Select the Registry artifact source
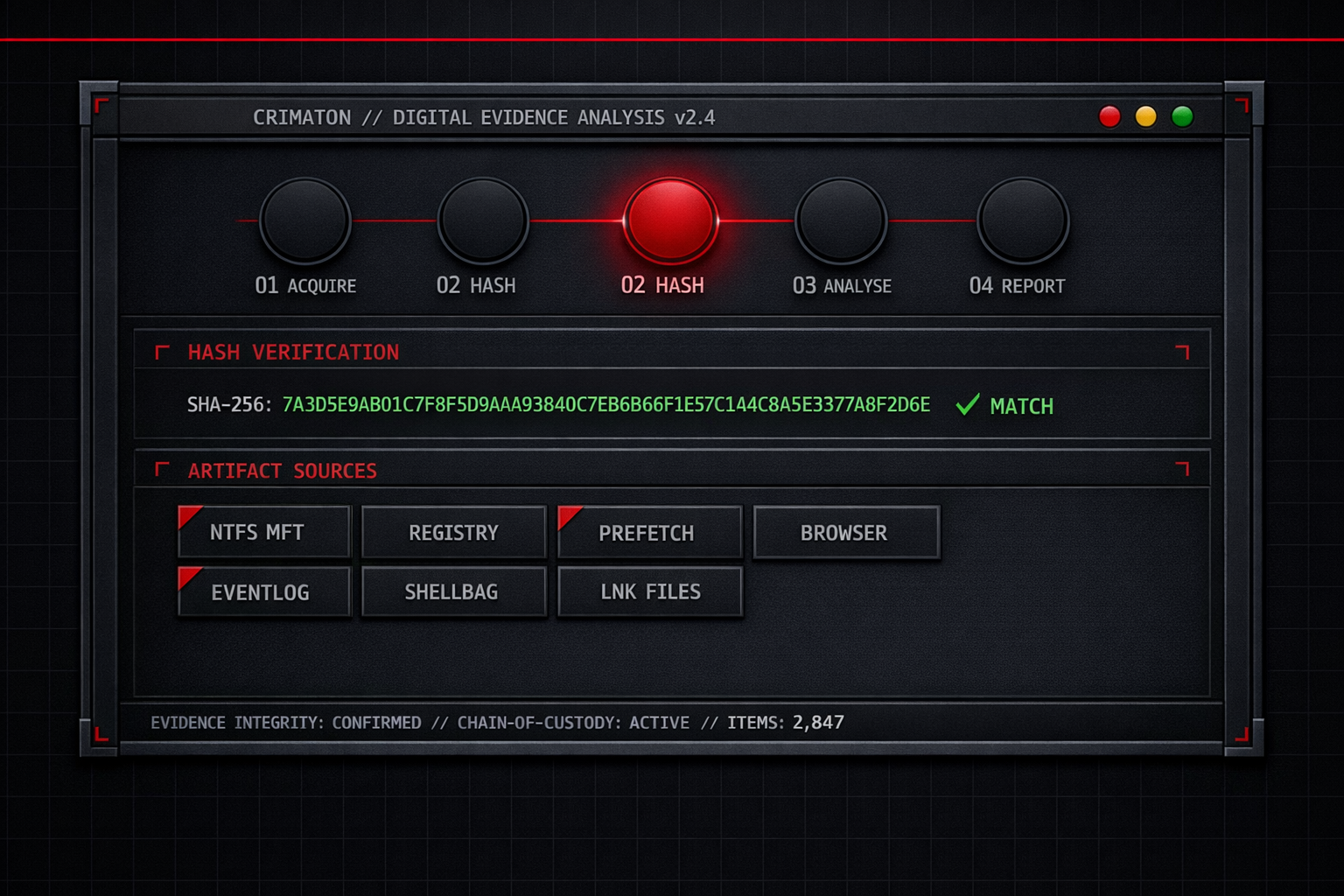1344x896 pixels. (453, 532)
